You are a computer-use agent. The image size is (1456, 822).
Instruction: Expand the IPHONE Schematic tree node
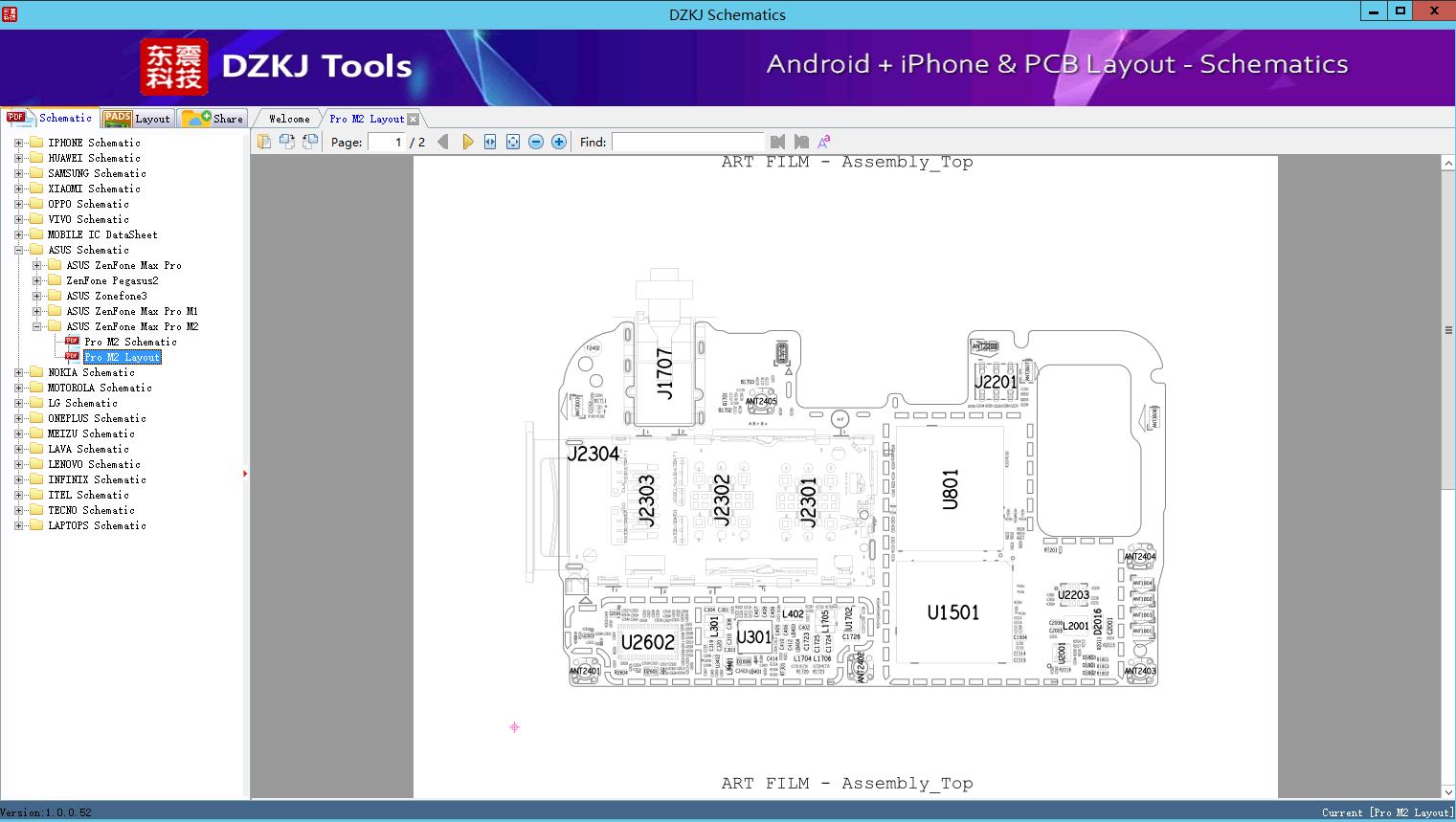point(17,143)
